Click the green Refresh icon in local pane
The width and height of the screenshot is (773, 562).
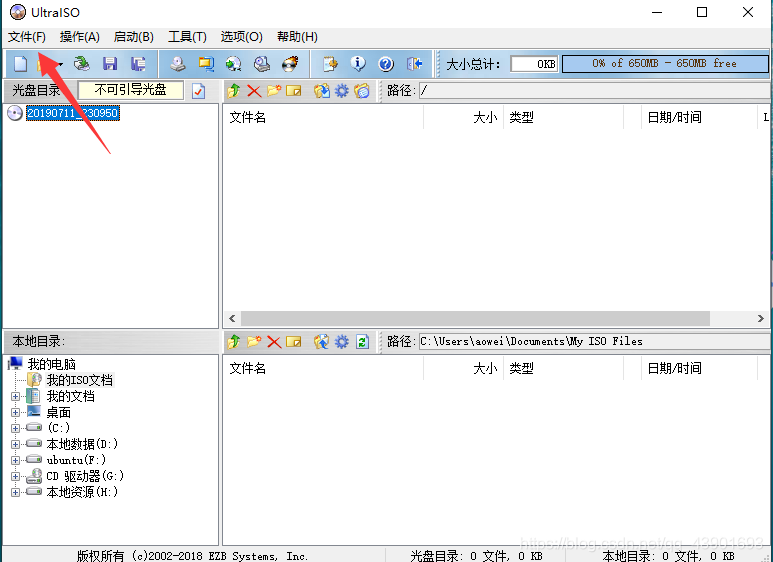point(362,341)
